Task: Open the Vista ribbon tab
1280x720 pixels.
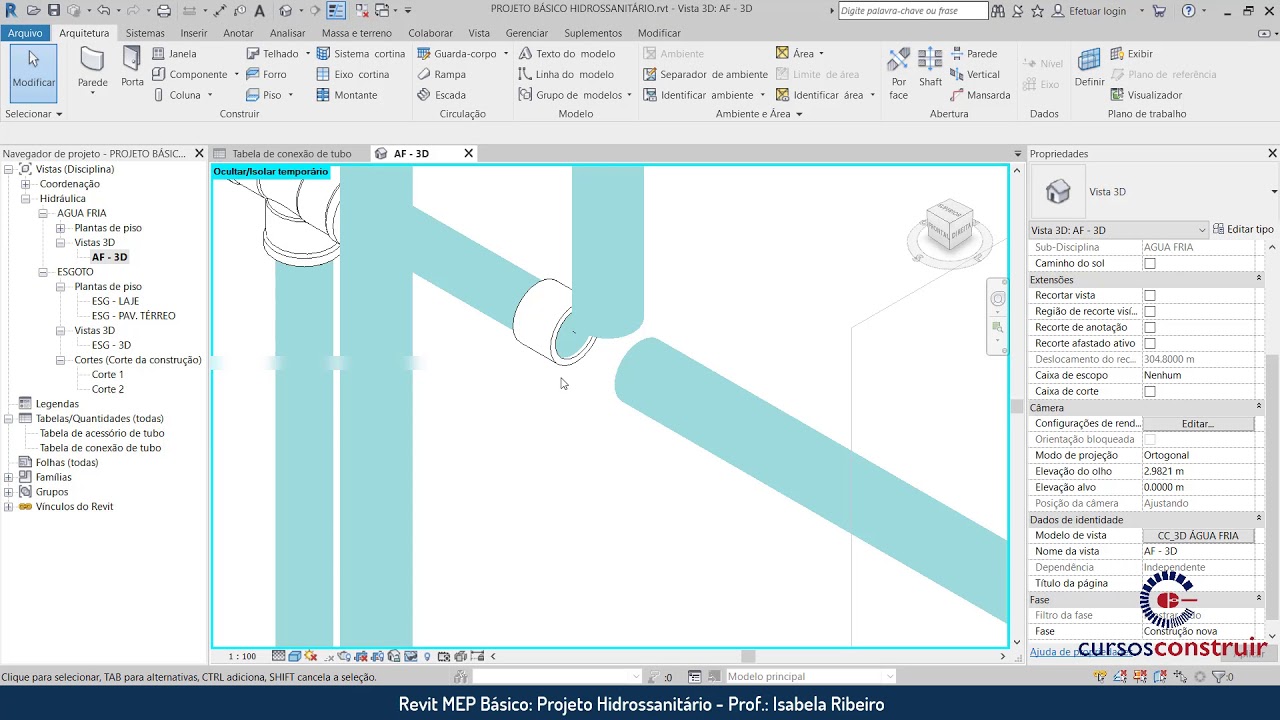Action: point(479,33)
